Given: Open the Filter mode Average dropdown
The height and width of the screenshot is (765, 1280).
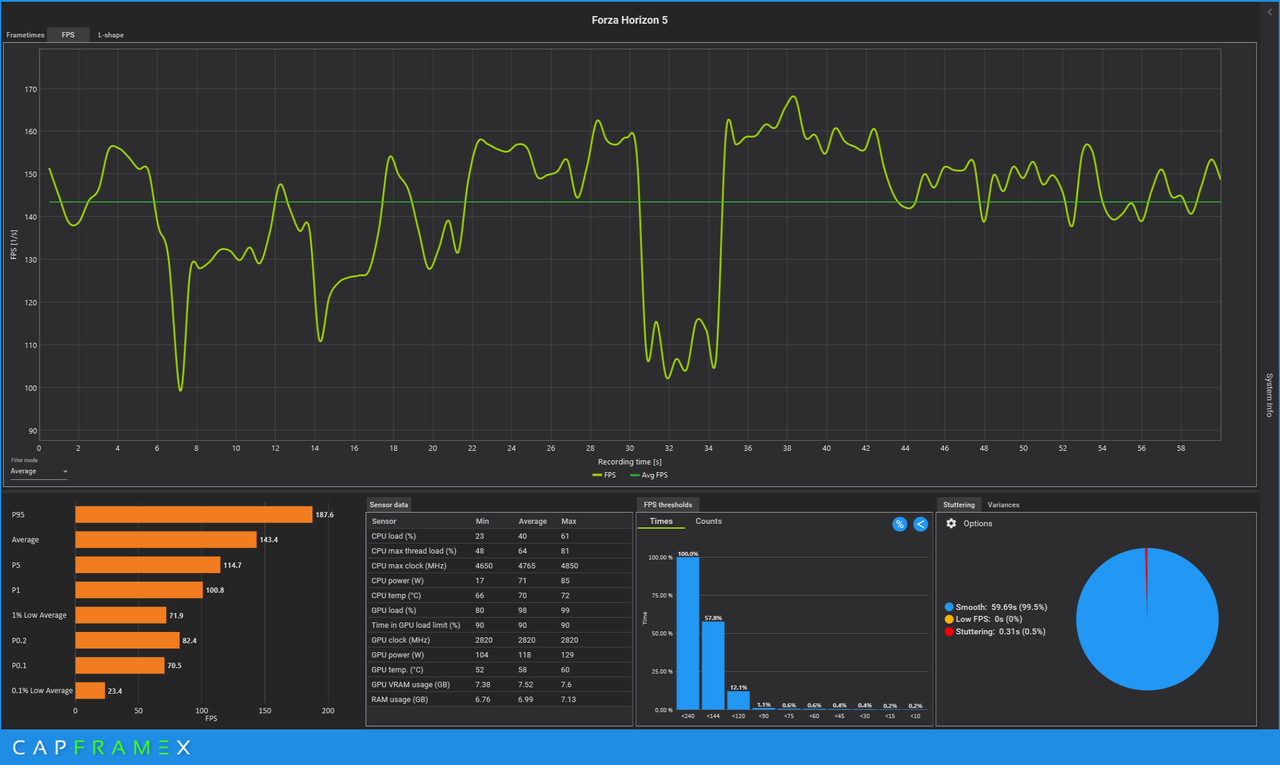Looking at the screenshot, I should click(40, 471).
